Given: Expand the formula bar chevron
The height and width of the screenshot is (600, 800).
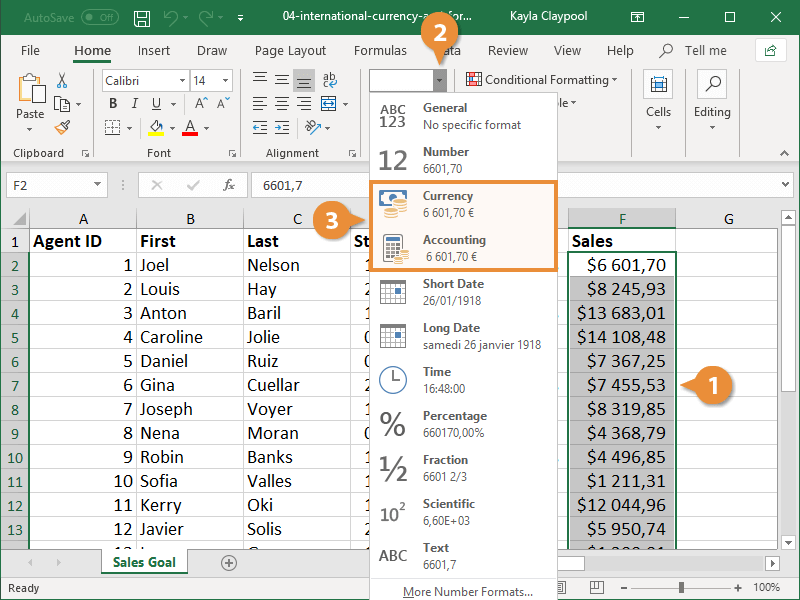Looking at the screenshot, I should [785, 184].
